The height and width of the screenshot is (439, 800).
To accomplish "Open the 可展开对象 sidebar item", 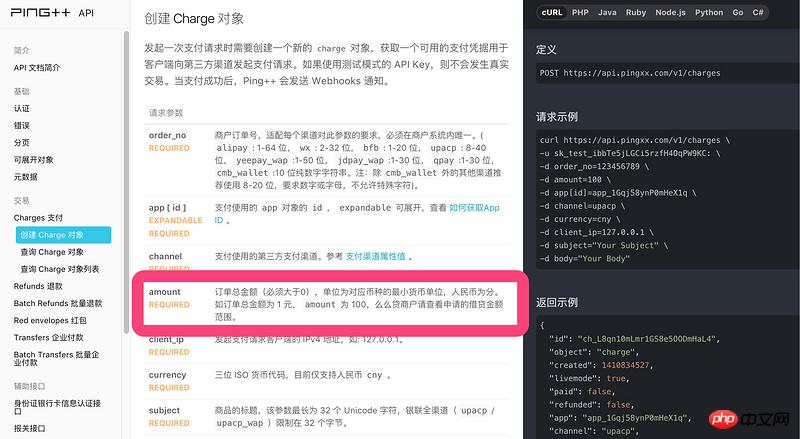I will pos(34,160).
